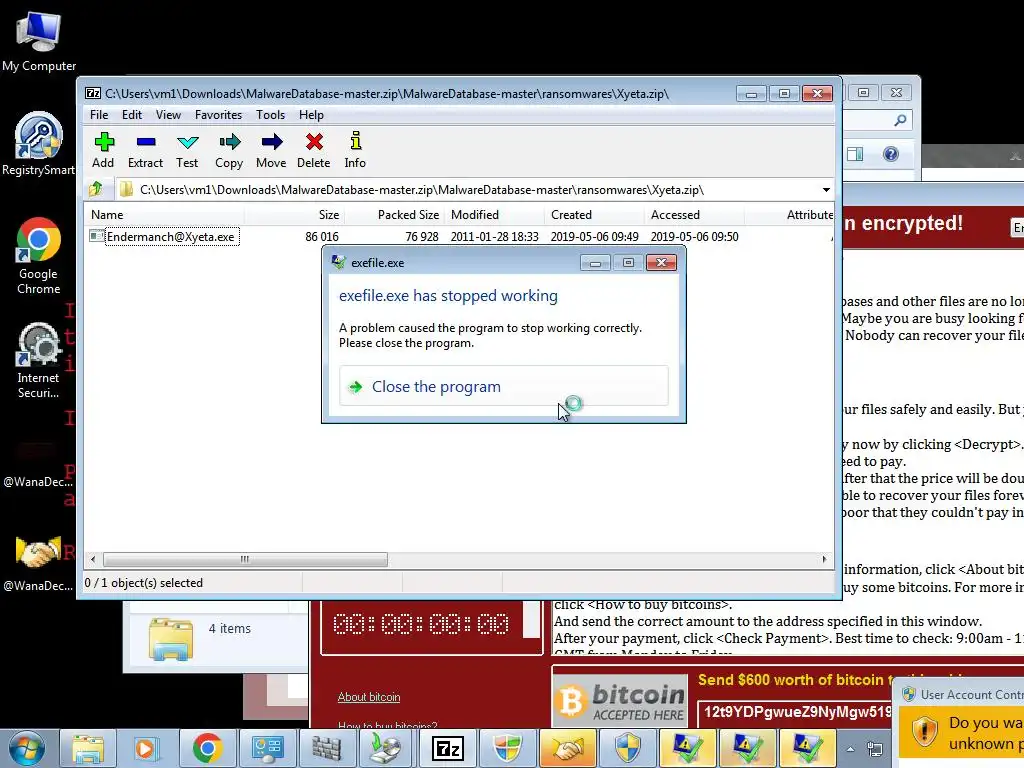The width and height of the screenshot is (1024, 768).
Task: Open the Info toolbar icon
Action: 355,150
